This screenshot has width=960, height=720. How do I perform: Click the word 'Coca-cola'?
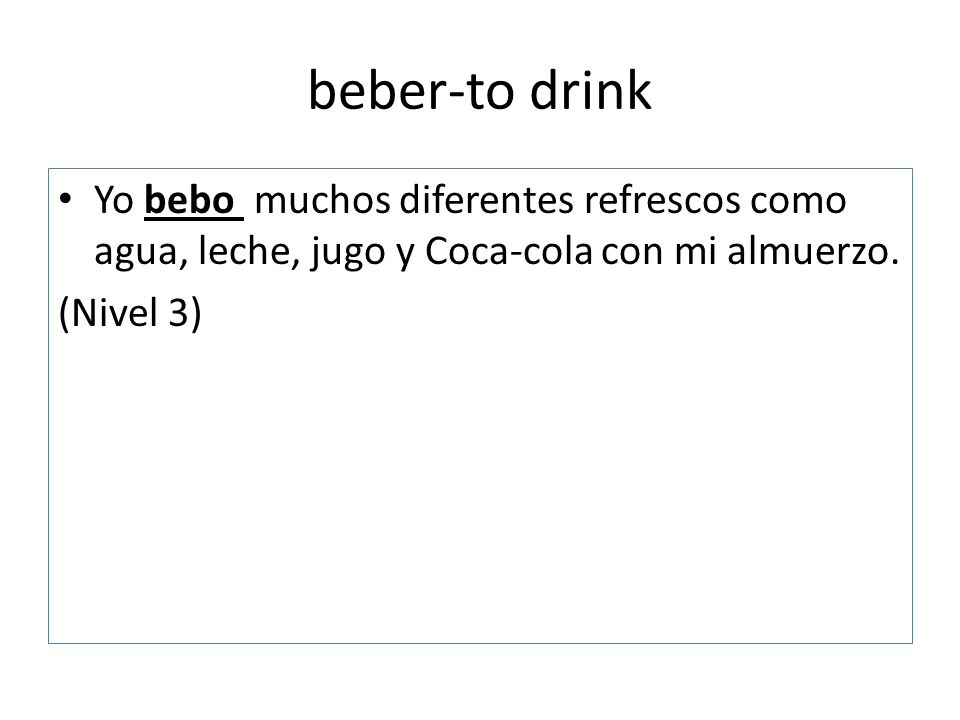coord(509,251)
